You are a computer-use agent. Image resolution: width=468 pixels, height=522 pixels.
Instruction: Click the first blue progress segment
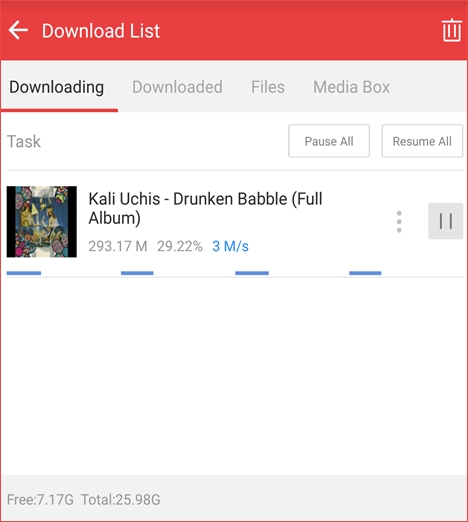pyautogui.click(x=24, y=273)
